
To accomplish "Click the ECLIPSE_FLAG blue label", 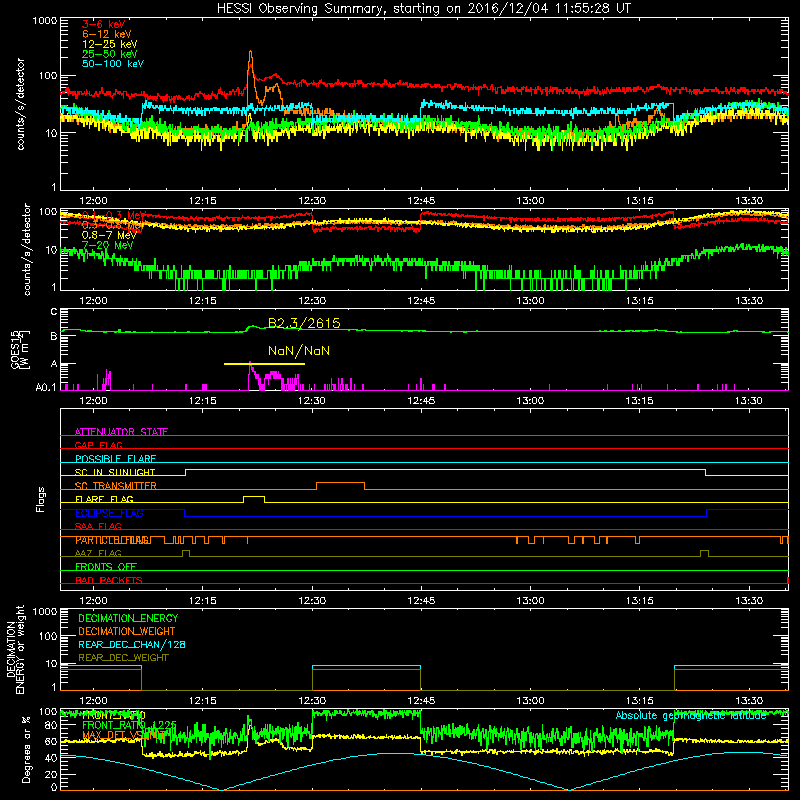I will tap(109, 513).
